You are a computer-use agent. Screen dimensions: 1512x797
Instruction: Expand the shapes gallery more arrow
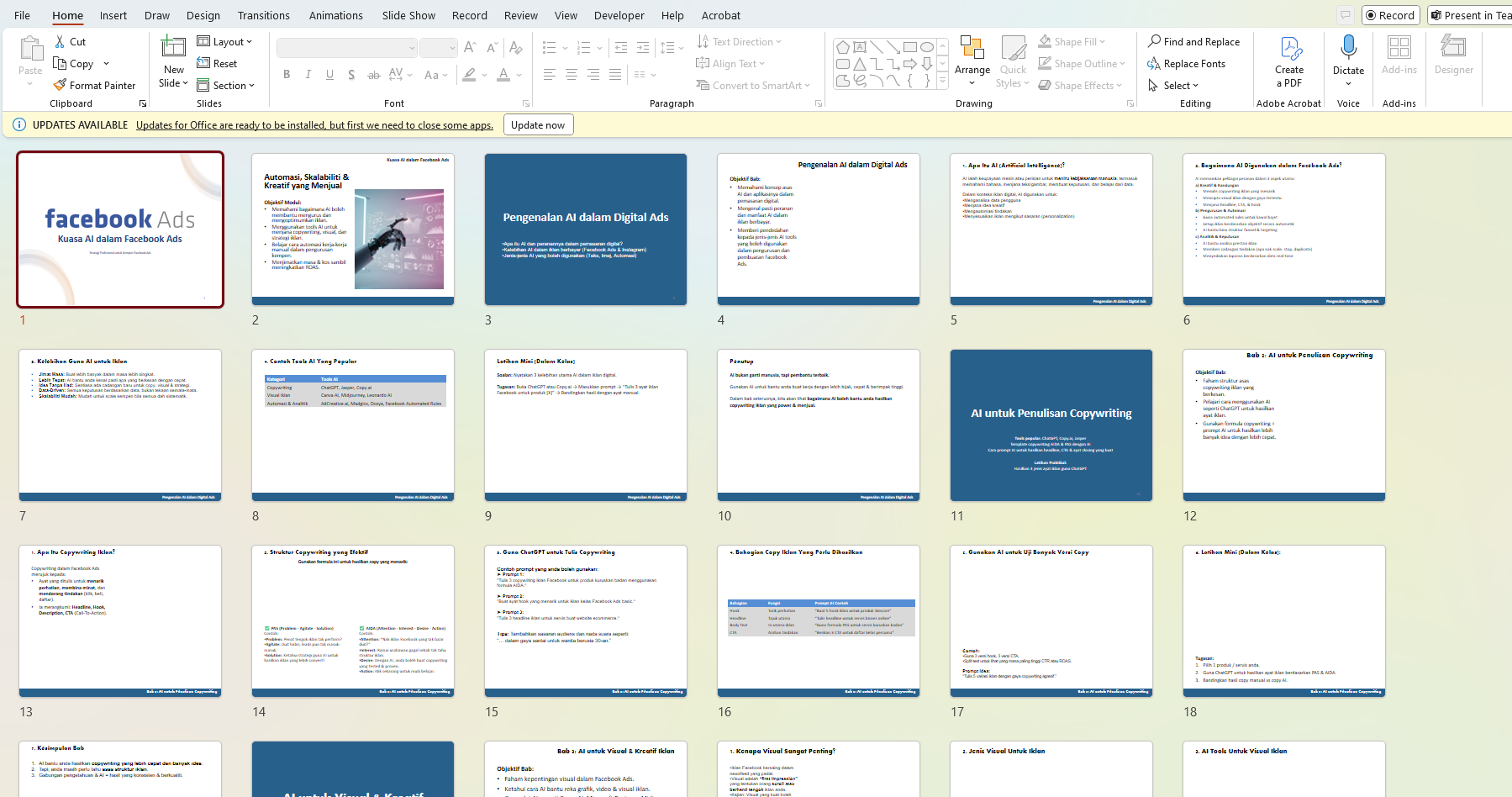click(x=943, y=81)
